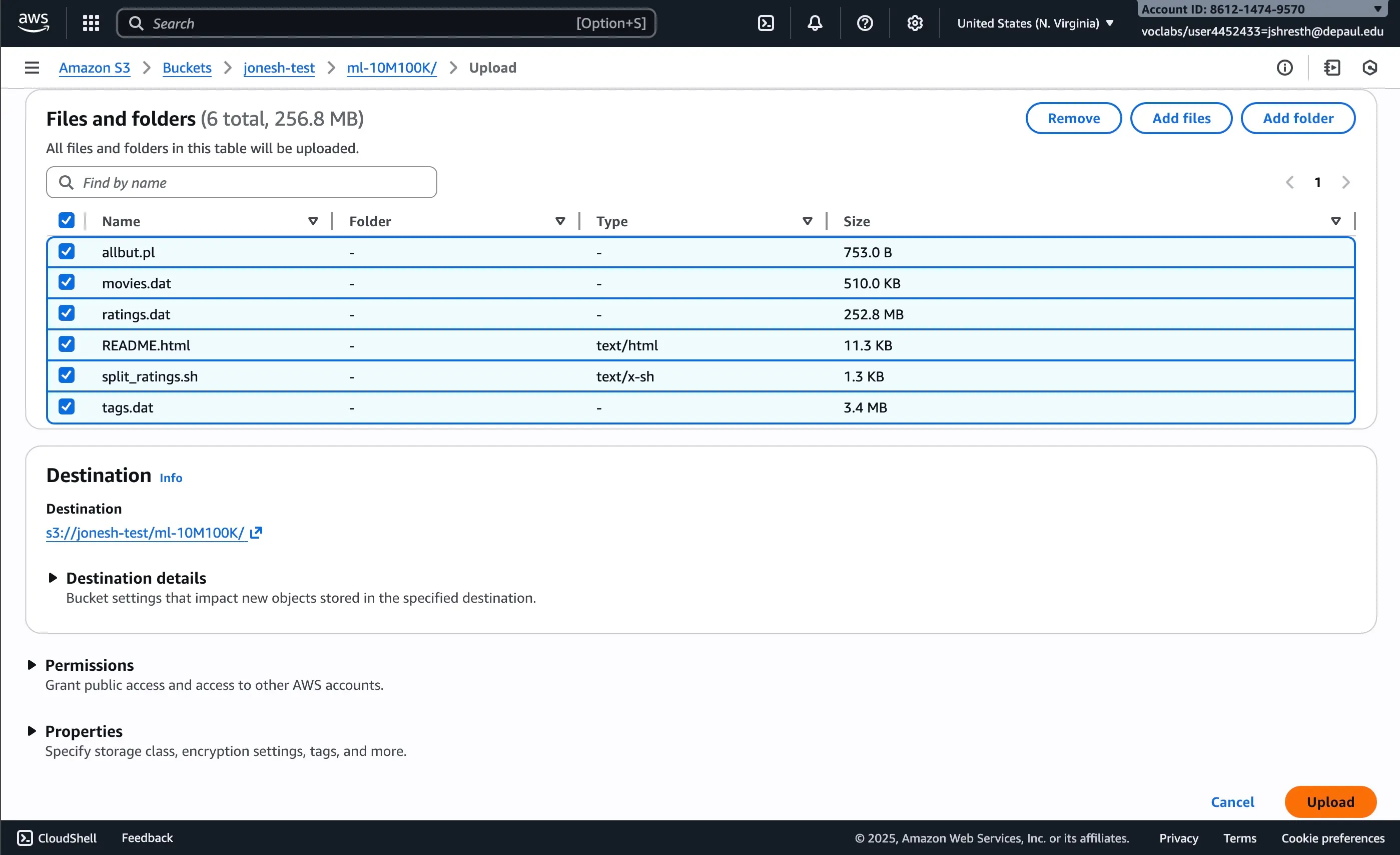
Task: Follow the s3://jonesh-test/ml-10M100K/ destination link
Action: (x=146, y=533)
